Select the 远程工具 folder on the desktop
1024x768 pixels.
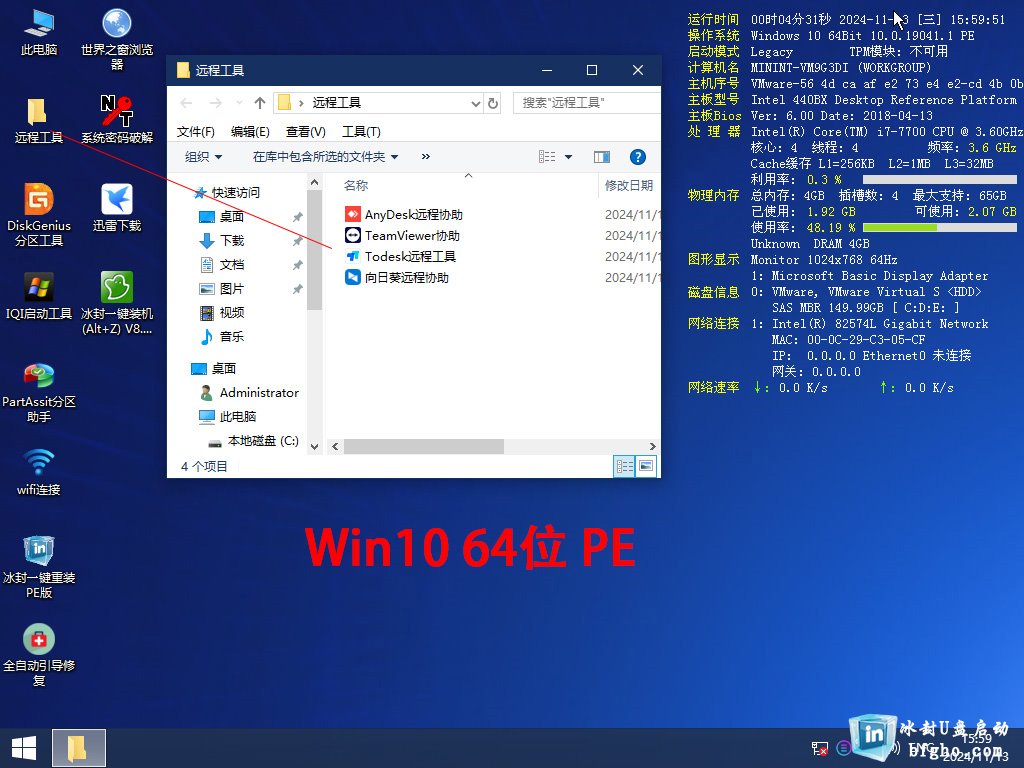point(39,120)
